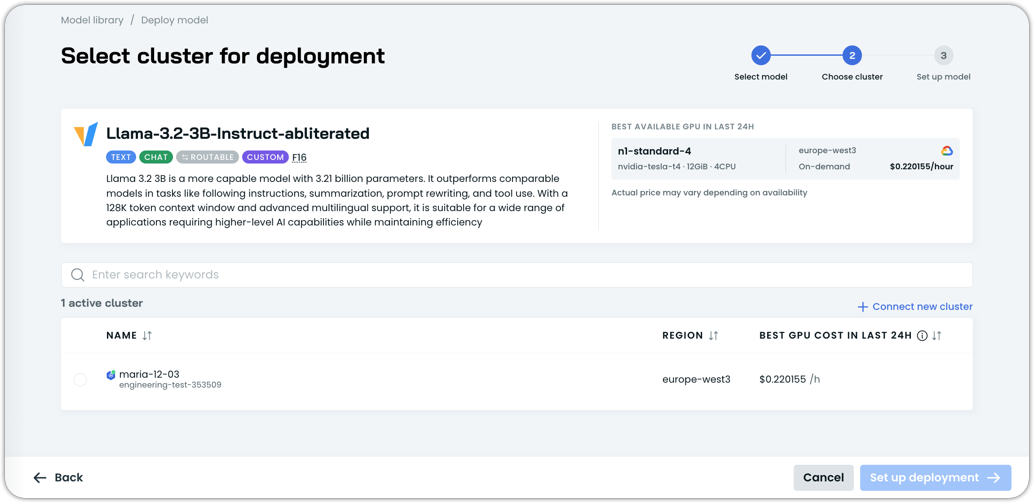Image resolution: width=1034 pixels, height=503 pixels.
Task: Click the plus icon beside Connect new cluster
Action: 863,307
